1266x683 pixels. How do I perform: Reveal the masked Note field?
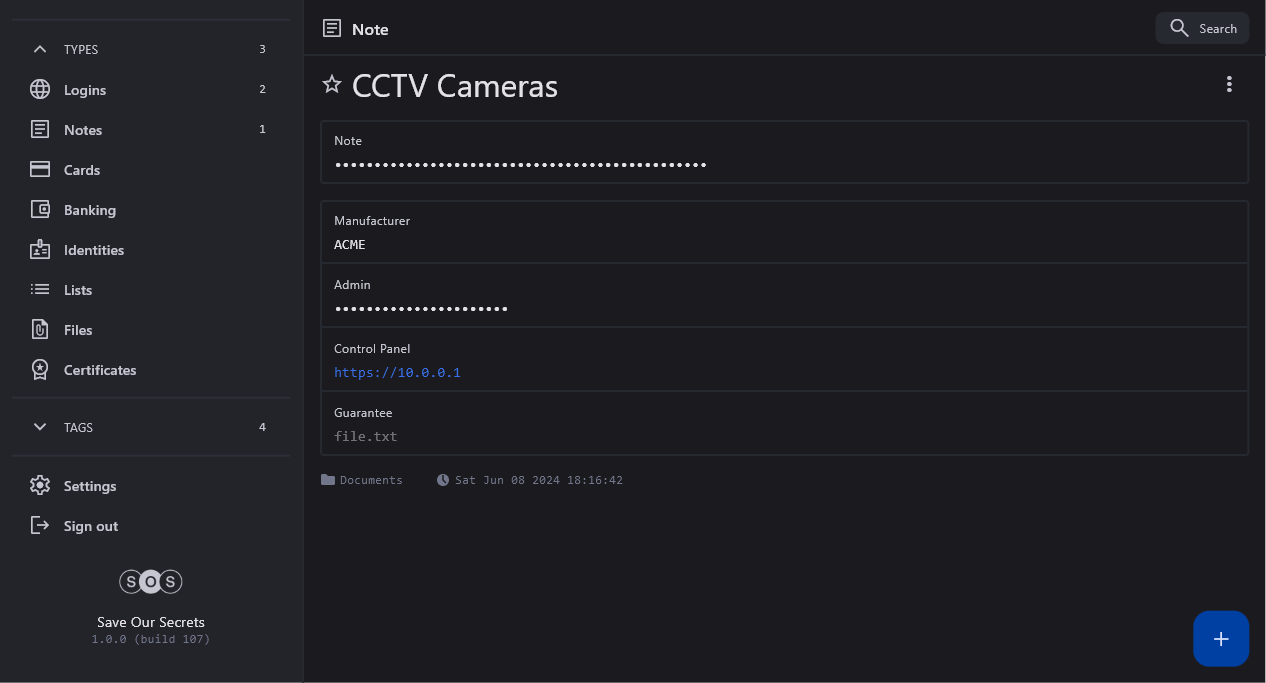(x=520, y=165)
